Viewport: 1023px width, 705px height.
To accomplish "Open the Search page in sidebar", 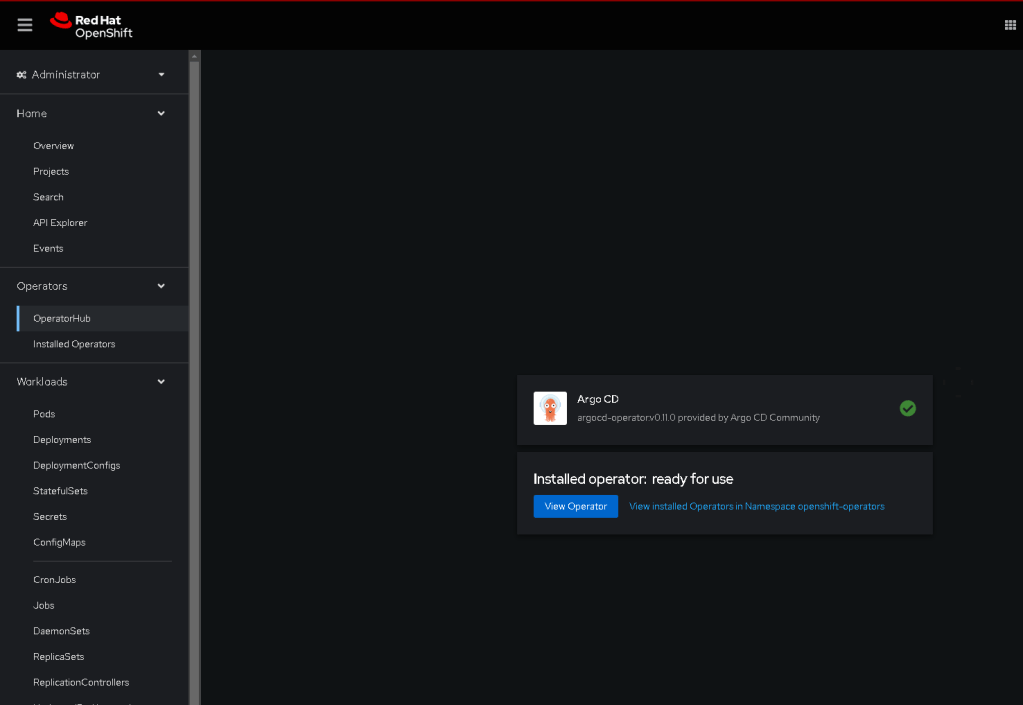I will (x=48, y=197).
